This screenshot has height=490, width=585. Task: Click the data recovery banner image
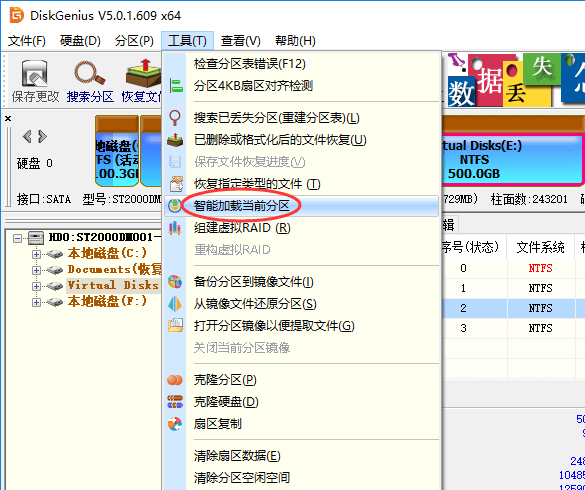point(516,79)
